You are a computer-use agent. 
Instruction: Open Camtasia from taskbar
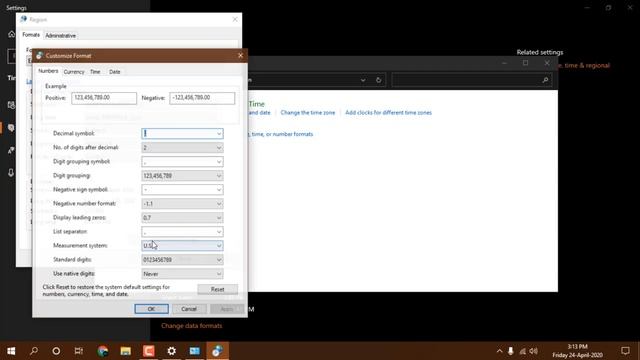[x=149, y=351]
